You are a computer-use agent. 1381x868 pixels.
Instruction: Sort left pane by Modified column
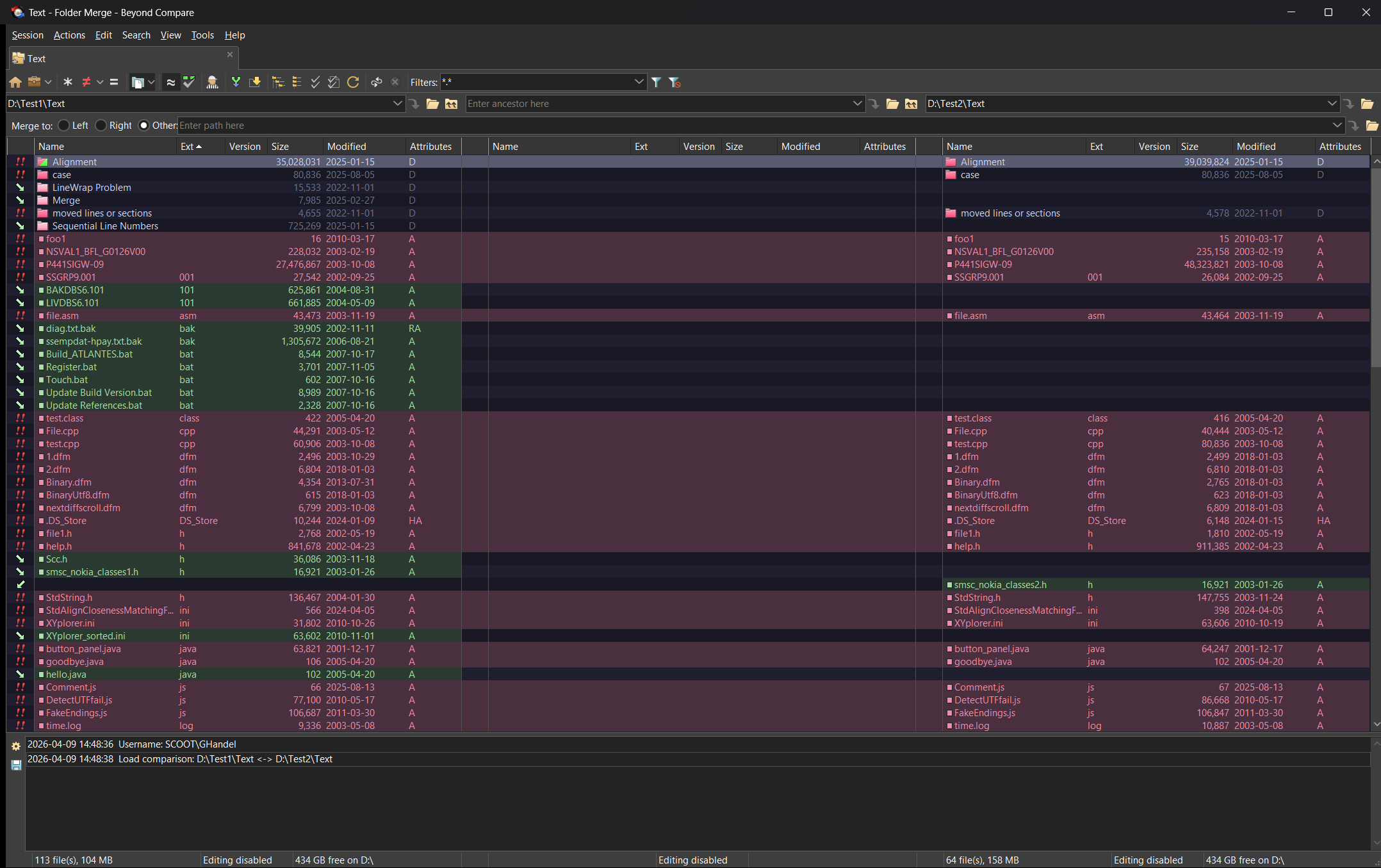(364, 147)
